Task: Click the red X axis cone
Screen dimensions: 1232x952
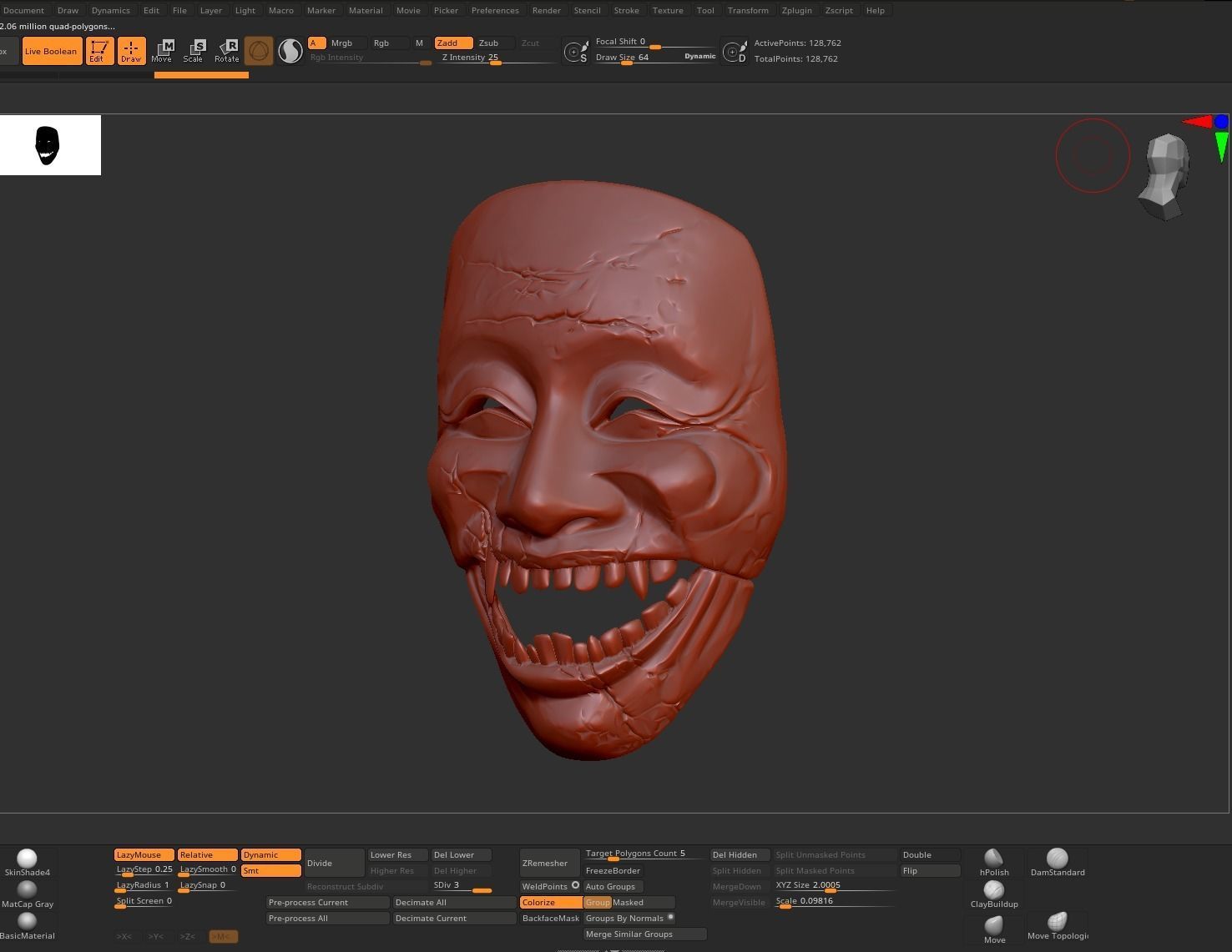Action: (x=1198, y=122)
